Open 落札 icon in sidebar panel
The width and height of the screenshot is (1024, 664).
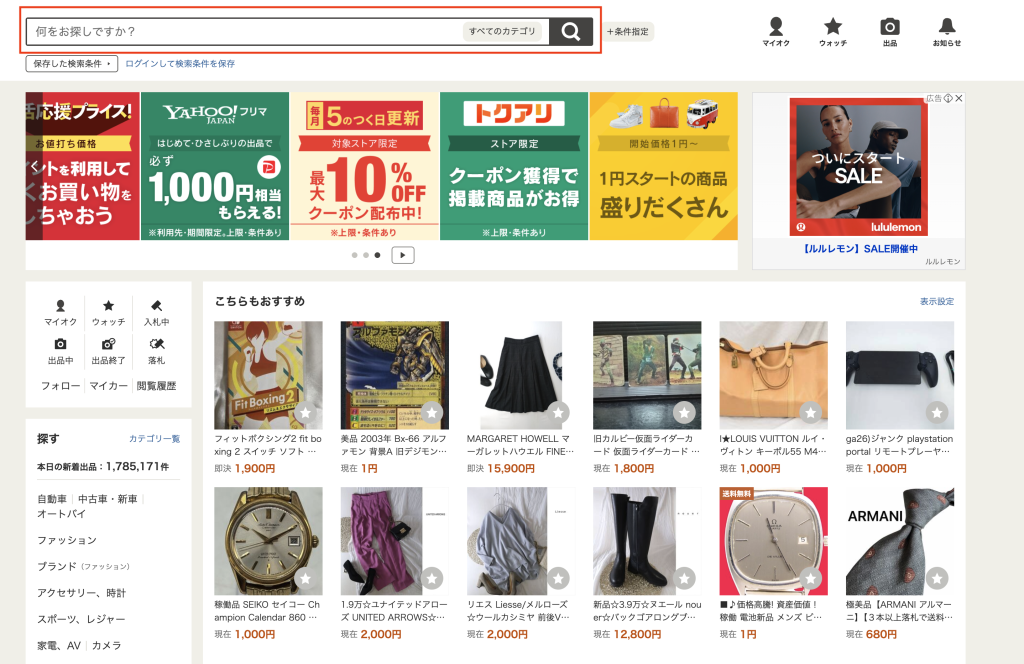click(157, 351)
